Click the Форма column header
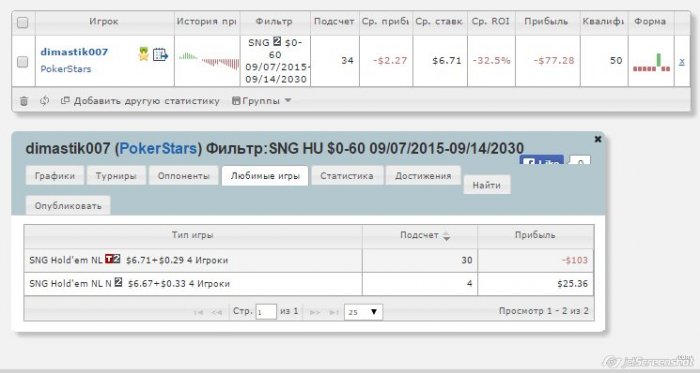 pos(650,21)
